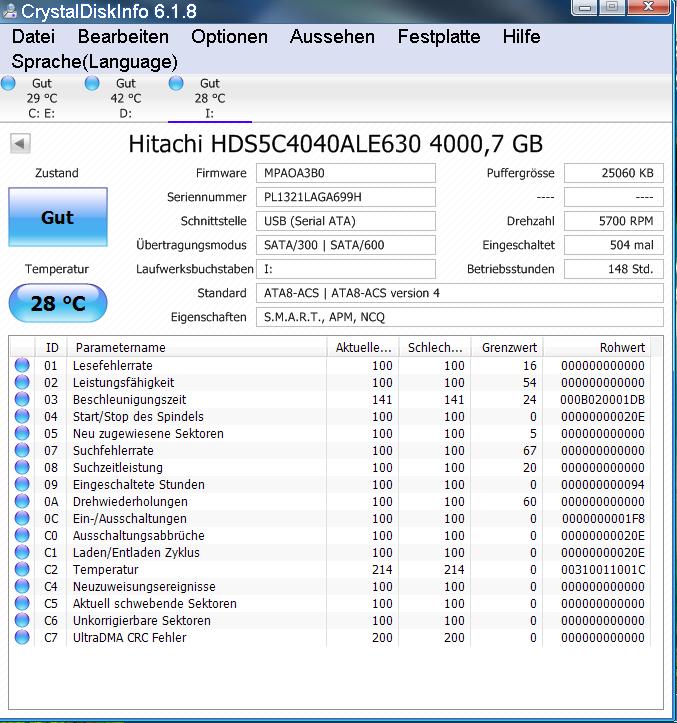The width and height of the screenshot is (677, 723).
Task: Open the Hilfe menu
Action: (x=521, y=37)
